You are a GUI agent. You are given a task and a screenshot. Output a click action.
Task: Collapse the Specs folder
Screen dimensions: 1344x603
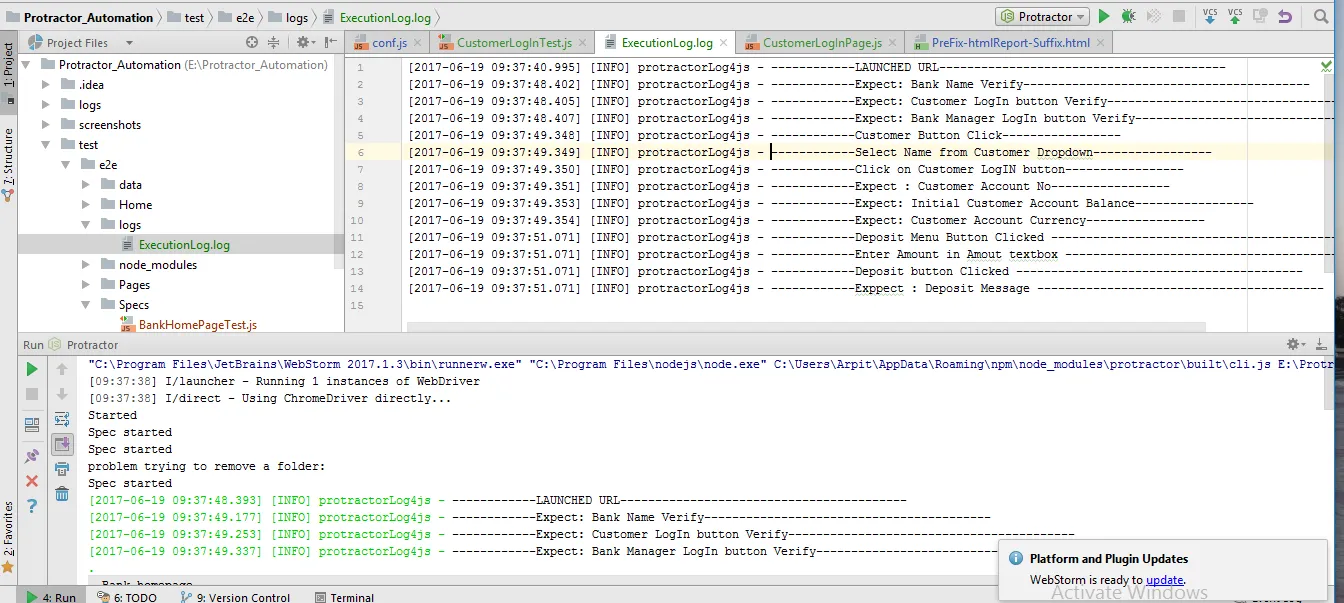pos(86,305)
